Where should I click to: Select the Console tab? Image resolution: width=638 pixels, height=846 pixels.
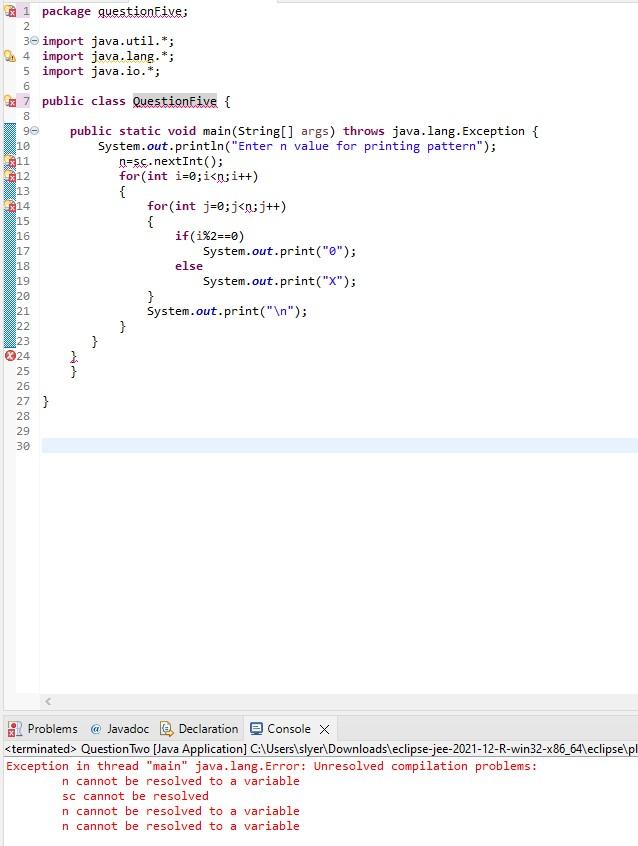[289, 729]
